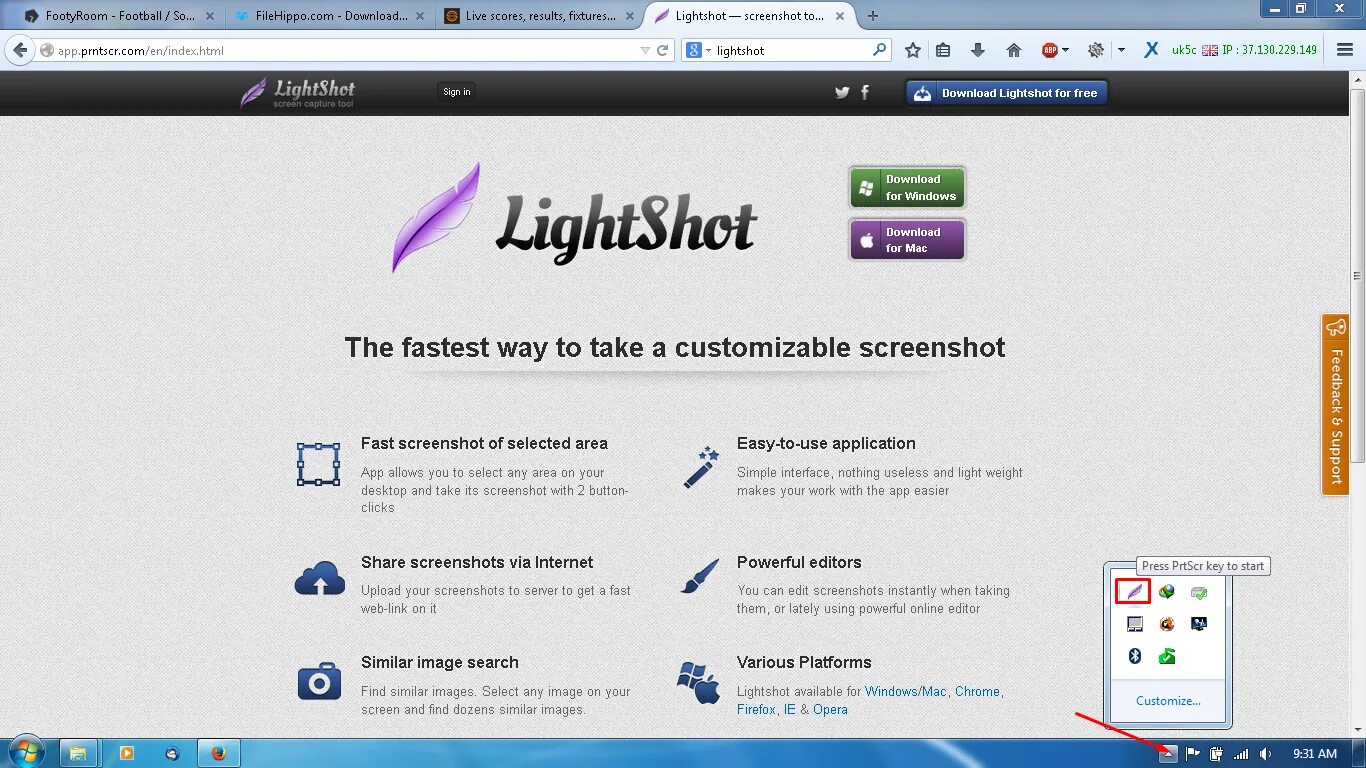Switch to the Live scores, results tab
Viewport: 1366px width, 768px height.
540,16
